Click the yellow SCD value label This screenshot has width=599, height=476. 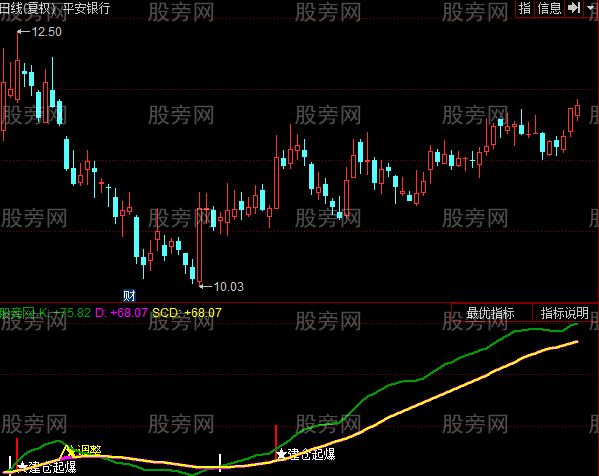pyautogui.click(x=187, y=313)
